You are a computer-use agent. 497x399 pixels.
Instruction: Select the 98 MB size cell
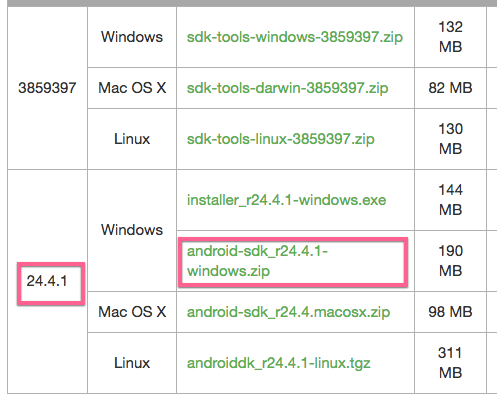click(450, 312)
